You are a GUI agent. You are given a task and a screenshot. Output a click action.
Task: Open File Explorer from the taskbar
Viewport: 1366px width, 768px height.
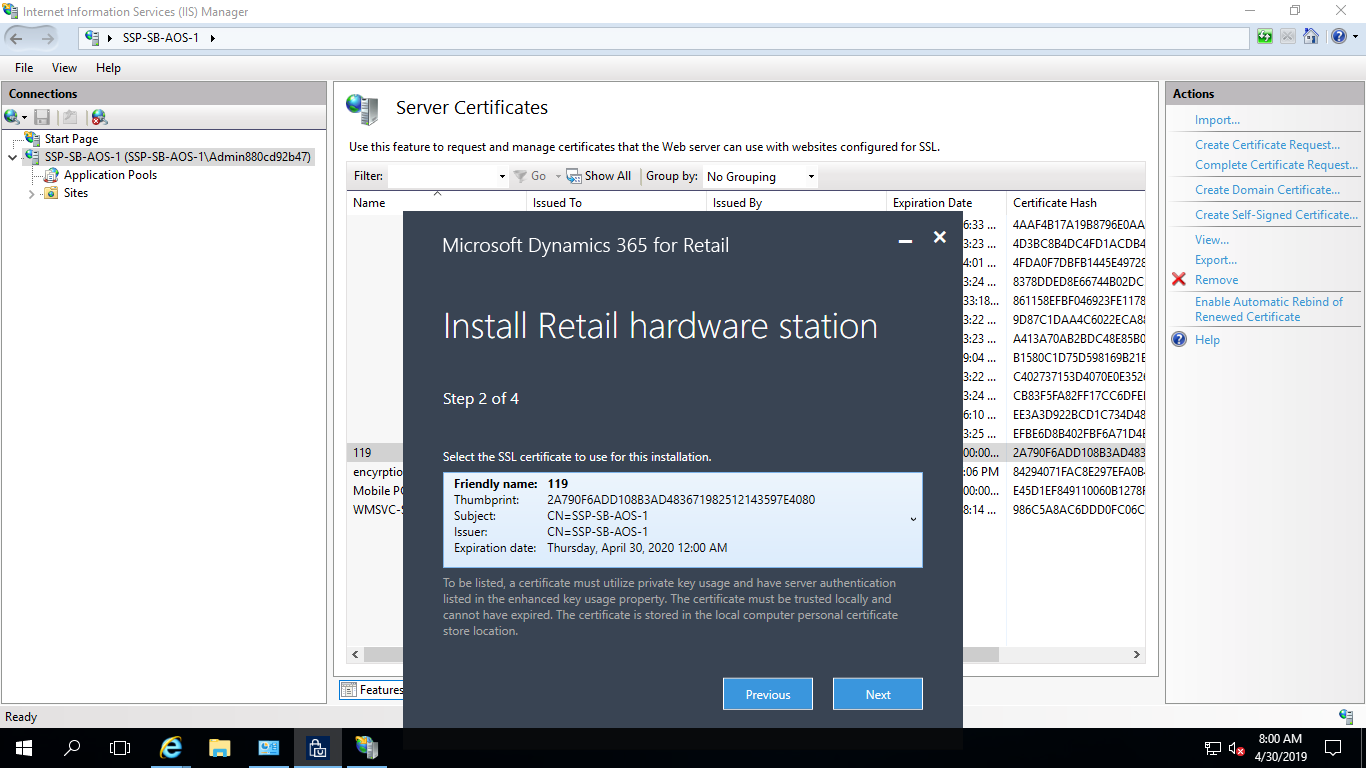pyautogui.click(x=220, y=748)
